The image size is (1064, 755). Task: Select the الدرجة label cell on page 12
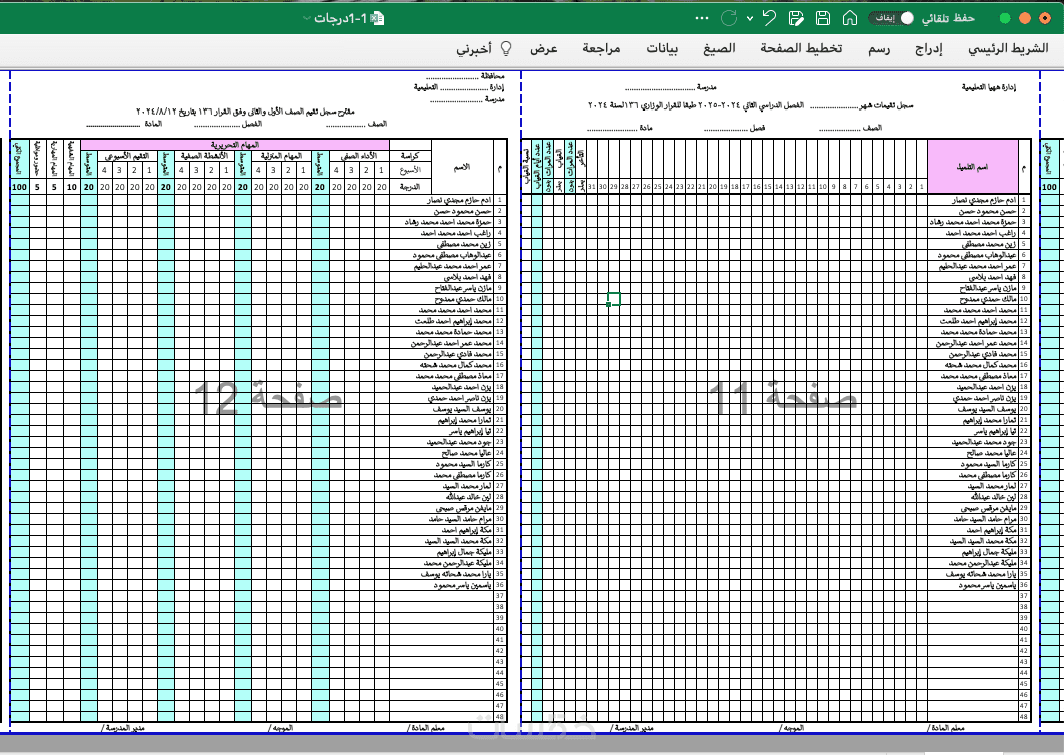[x=410, y=187]
